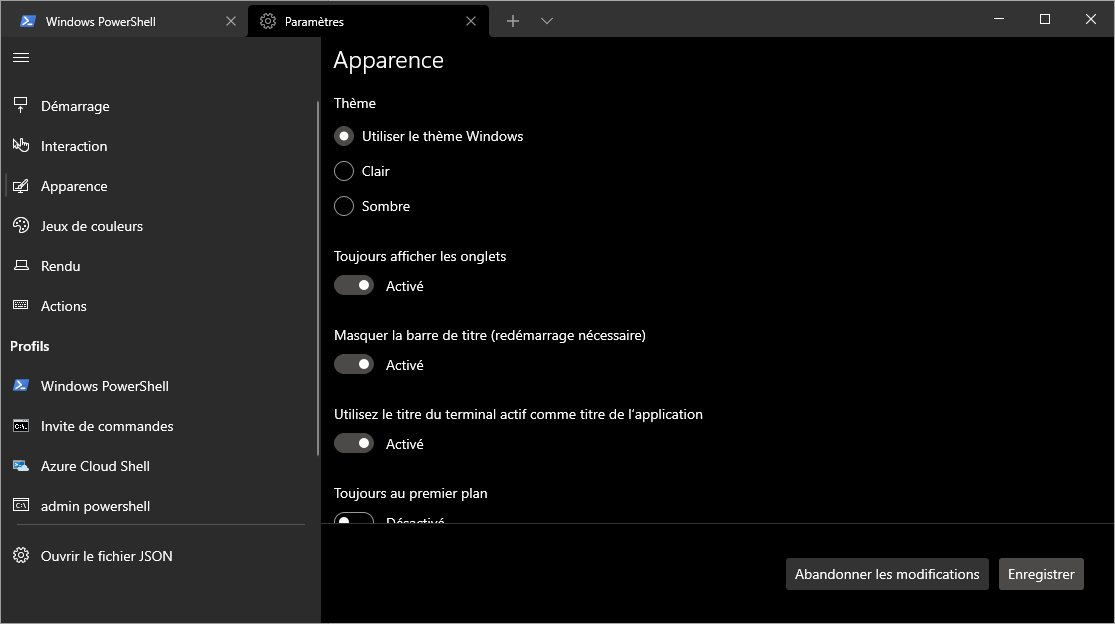Choose the Sombre theme option
The width and height of the screenshot is (1115, 624).
pos(344,206)
